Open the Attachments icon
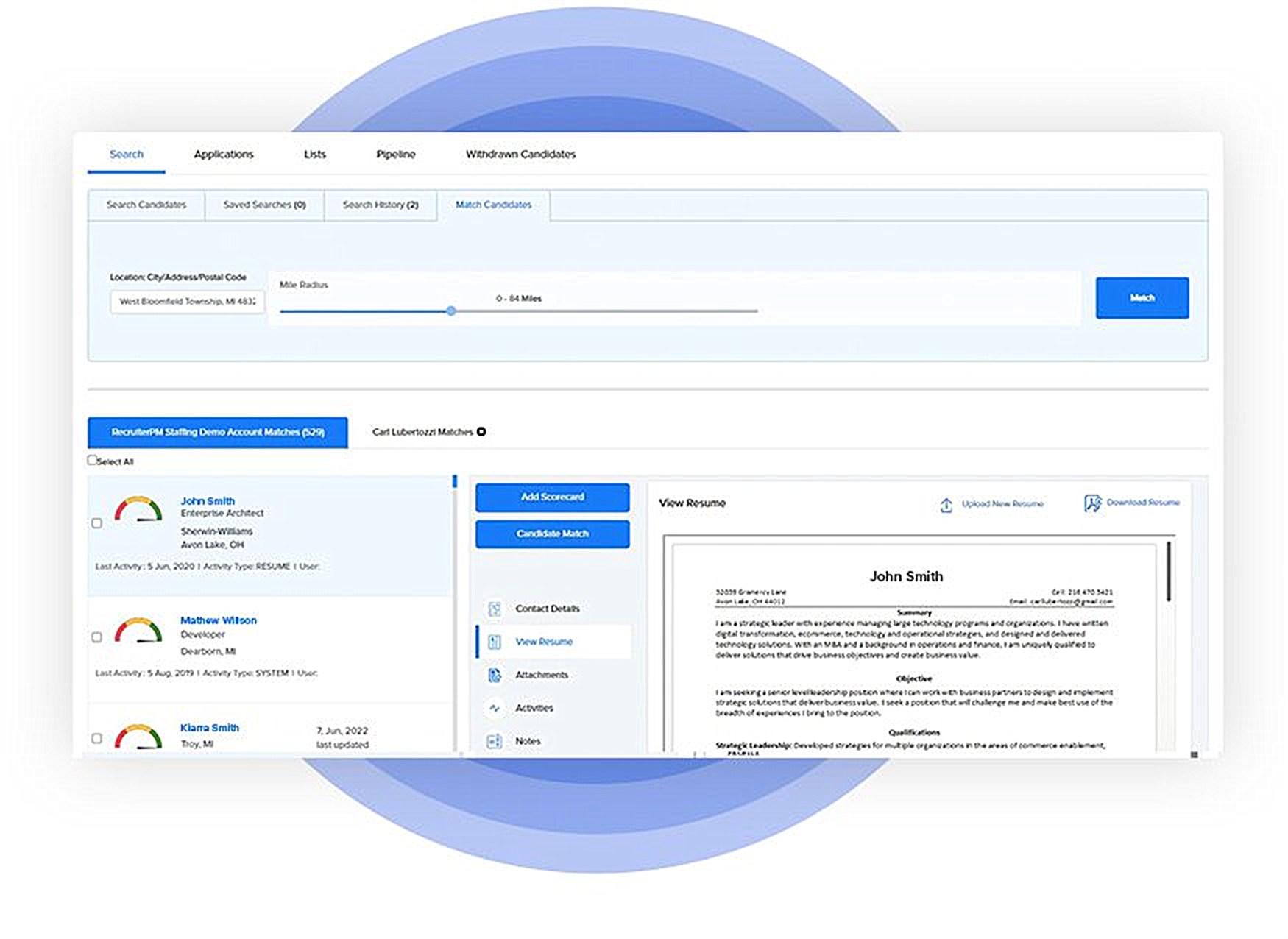The width and height of the screenshot is (1288, 939). (x=495, y=675)
